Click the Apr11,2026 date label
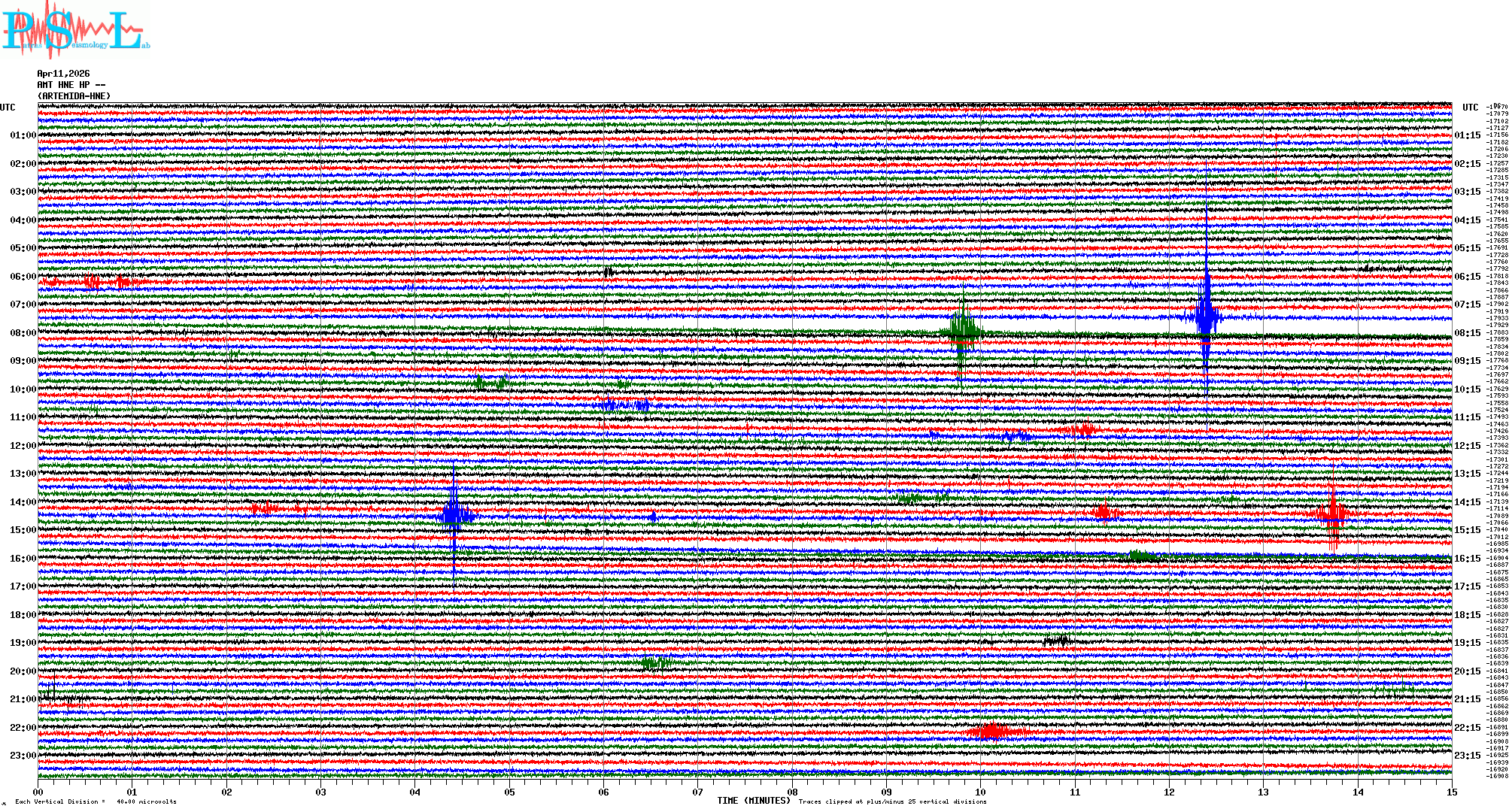The height and width of the screenshot is (812, 1512). [x=63, y=74]
